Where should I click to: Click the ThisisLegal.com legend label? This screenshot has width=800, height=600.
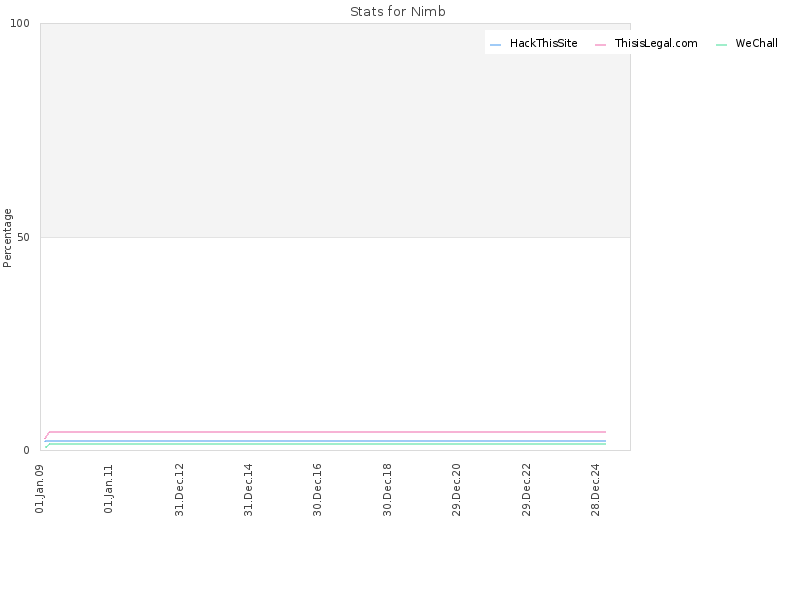[656, 43]
